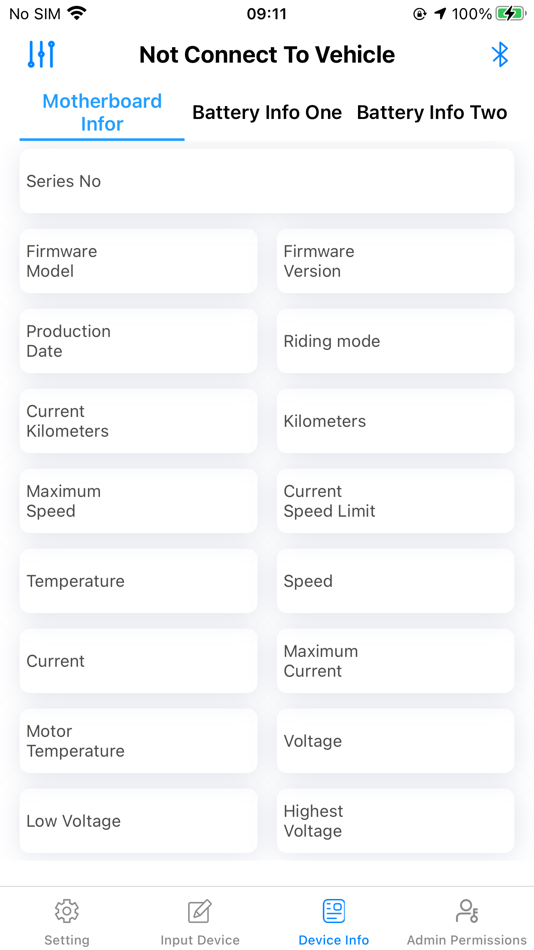534x950 pixels.
Task: Select the Maximum Current card
Action: [x=395, y=661]
